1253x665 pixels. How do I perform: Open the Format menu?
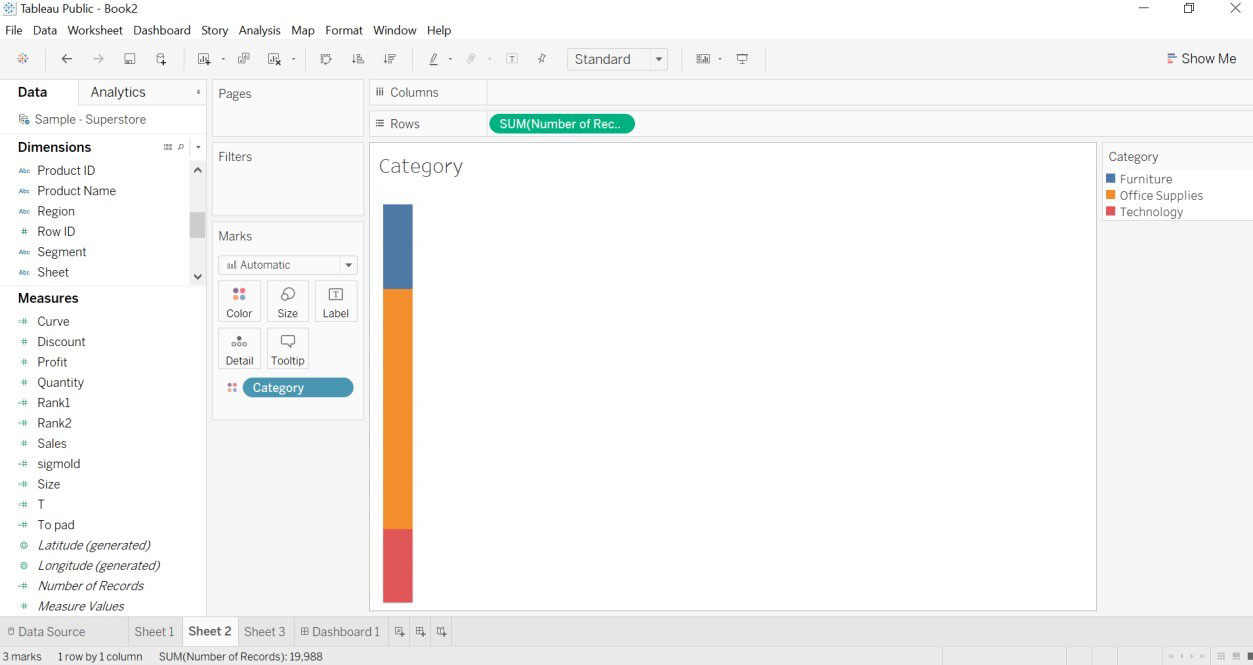pos(344,30)
